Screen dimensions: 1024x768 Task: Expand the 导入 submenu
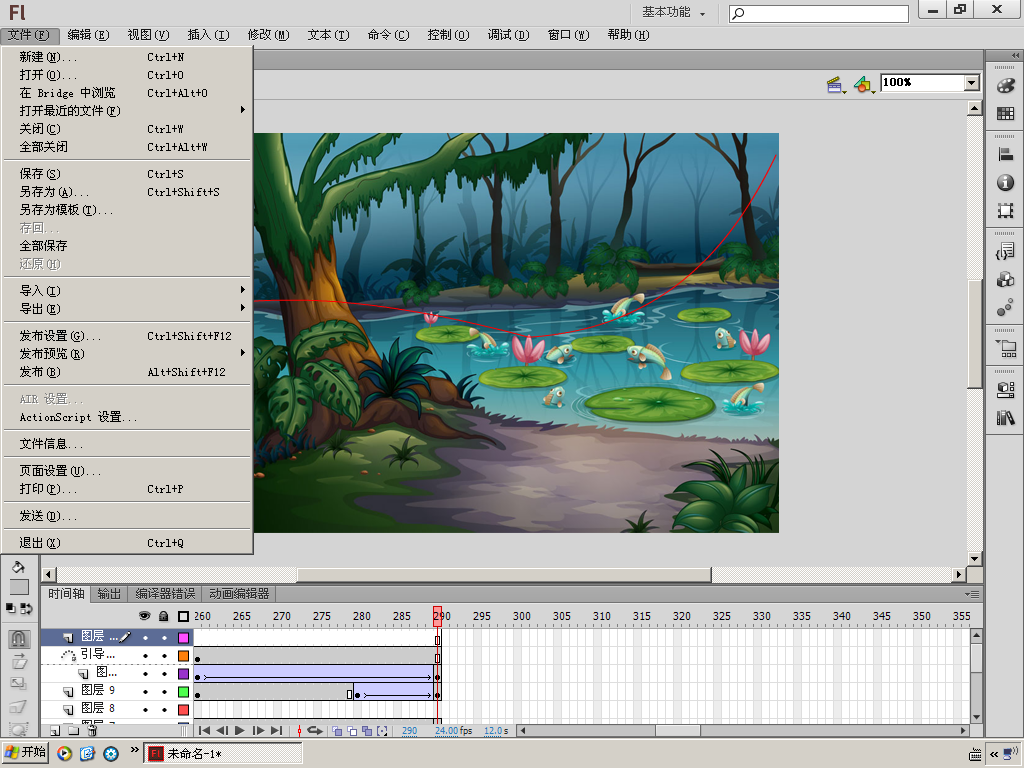pyautogui.click(x=127, y=290)
